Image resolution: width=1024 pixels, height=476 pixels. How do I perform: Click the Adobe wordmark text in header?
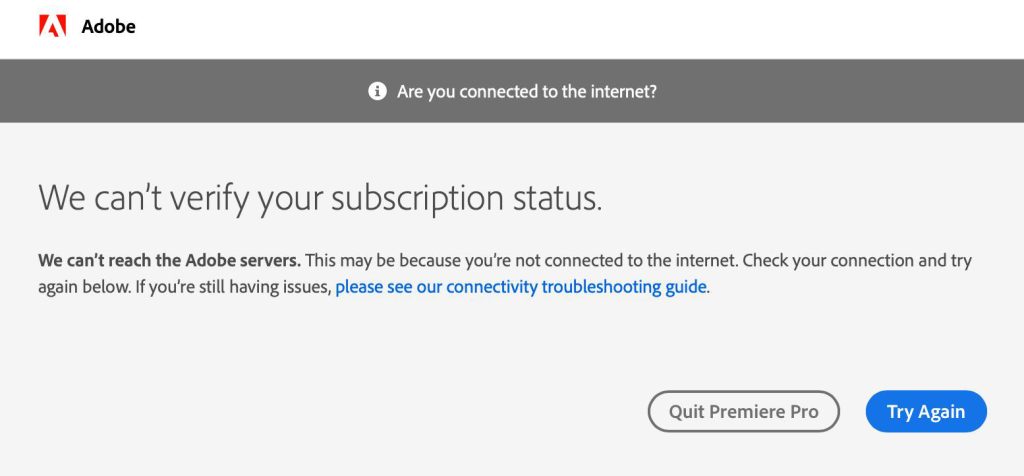108,27
